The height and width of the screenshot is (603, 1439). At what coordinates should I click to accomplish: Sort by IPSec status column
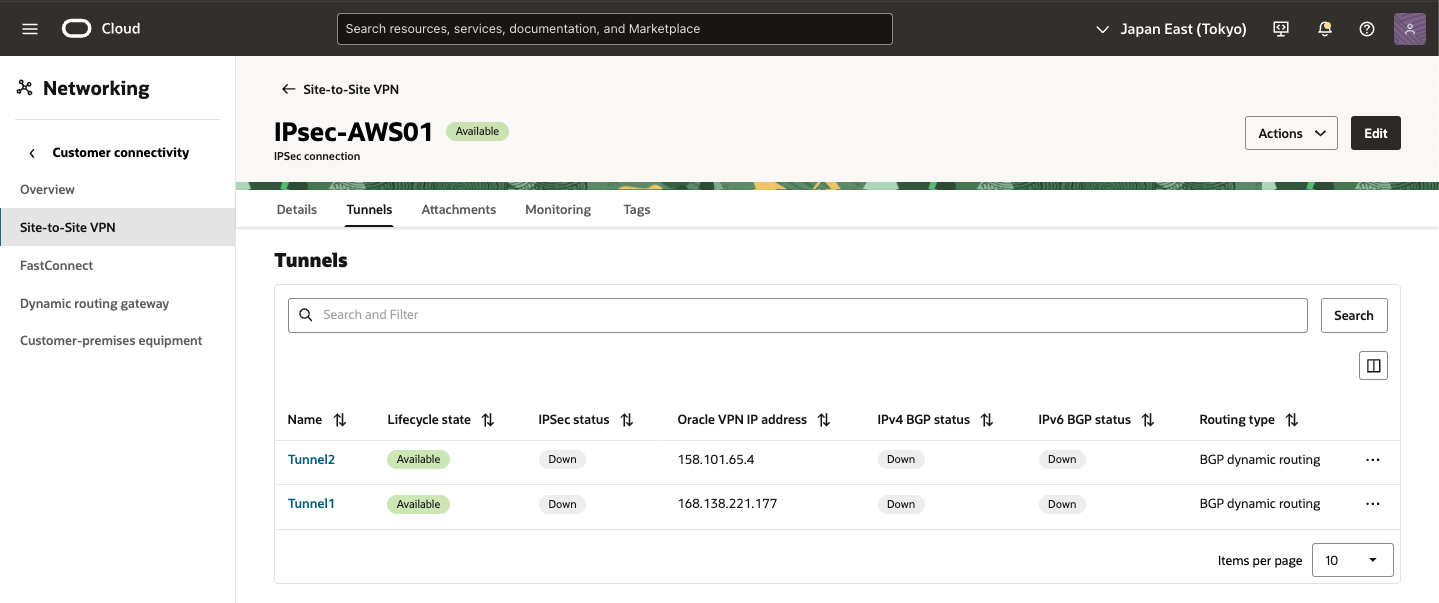(x=627, y=420)
